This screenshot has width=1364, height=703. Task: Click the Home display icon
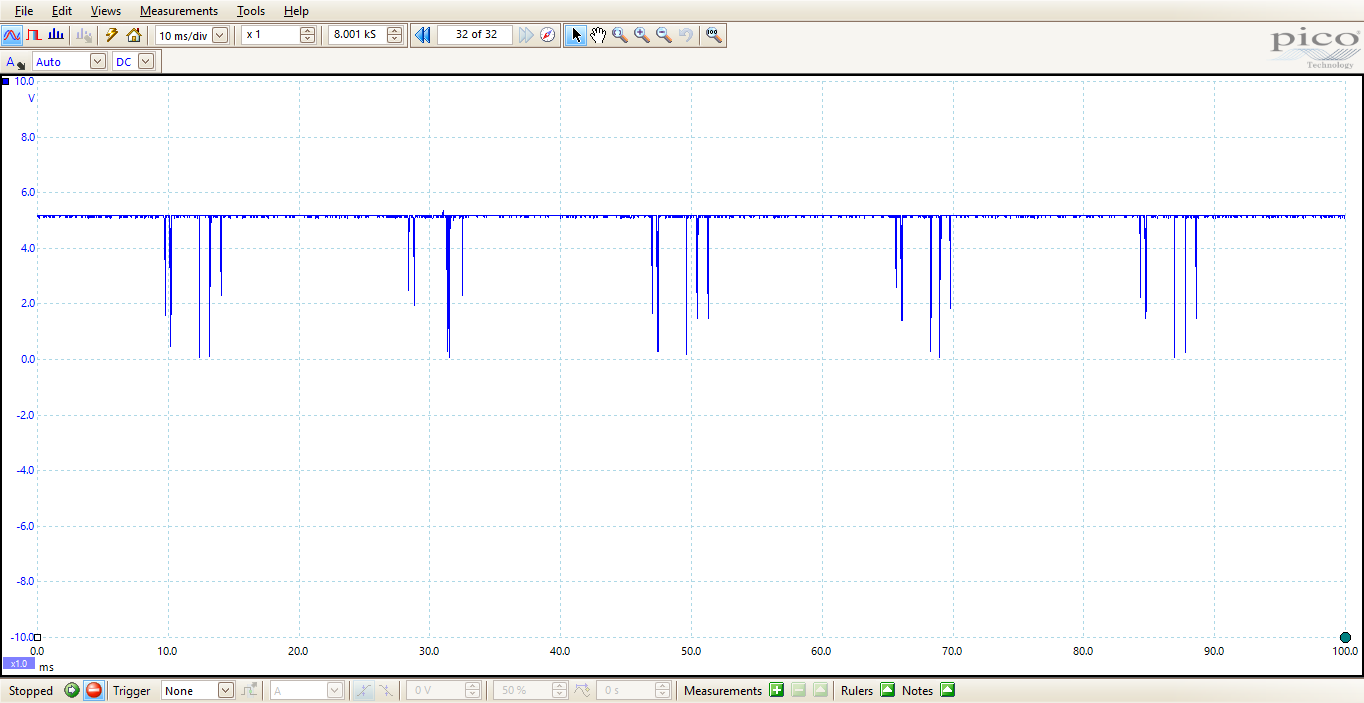(134, 35)
